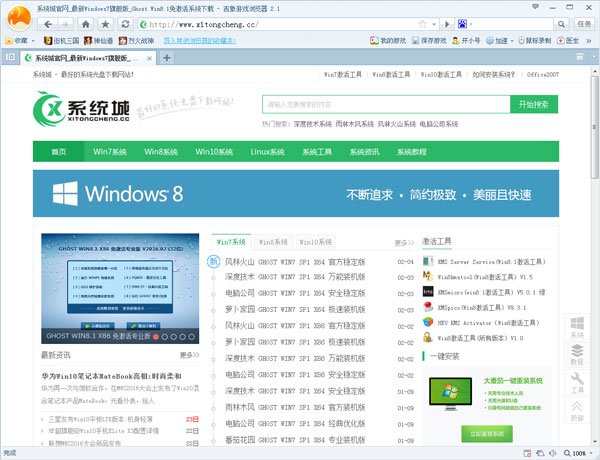Click hot search 深度技术系统
The image size is (600, 460).
tap(313, 124)
